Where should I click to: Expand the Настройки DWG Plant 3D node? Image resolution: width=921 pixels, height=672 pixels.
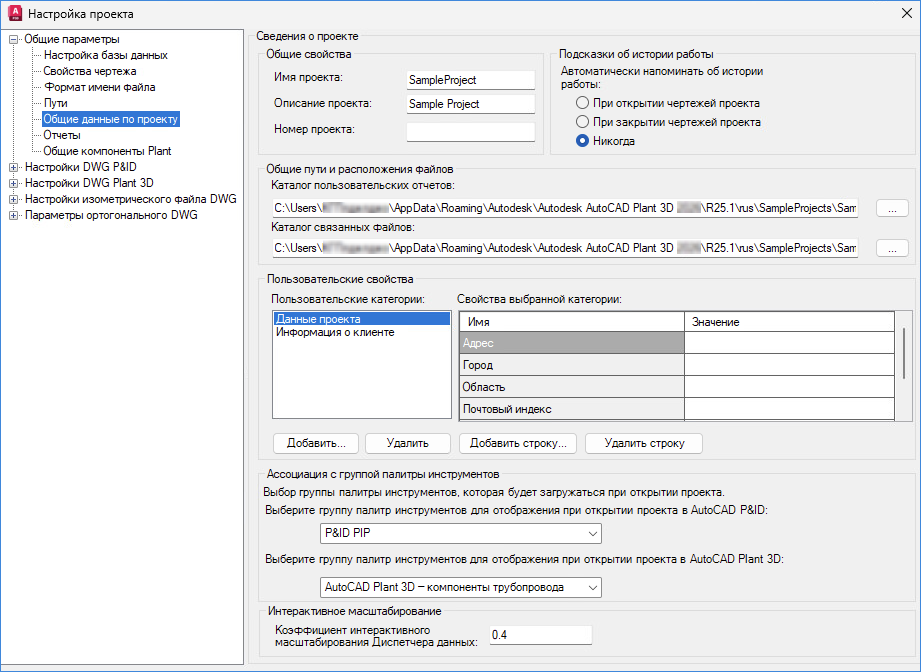(14, 183)
